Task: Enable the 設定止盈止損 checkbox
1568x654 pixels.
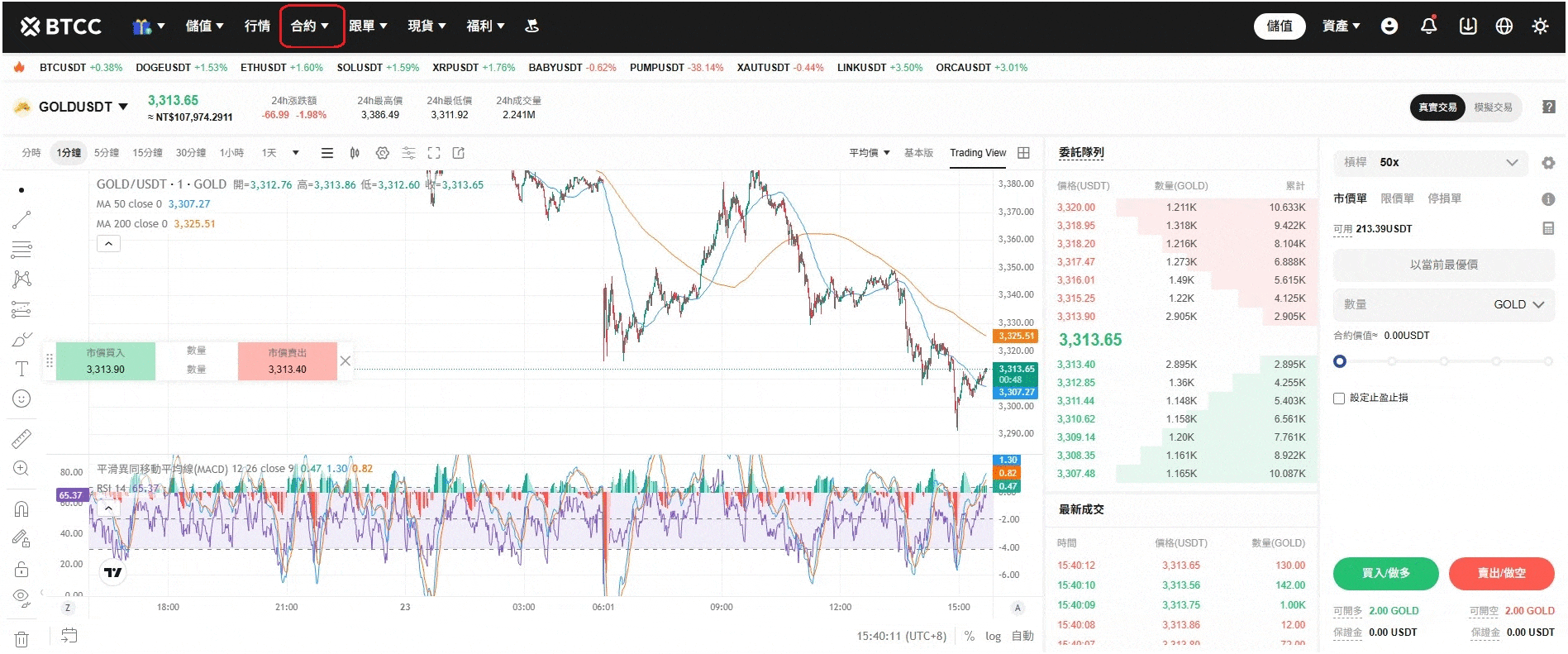Action: (x=1339, y=399)
